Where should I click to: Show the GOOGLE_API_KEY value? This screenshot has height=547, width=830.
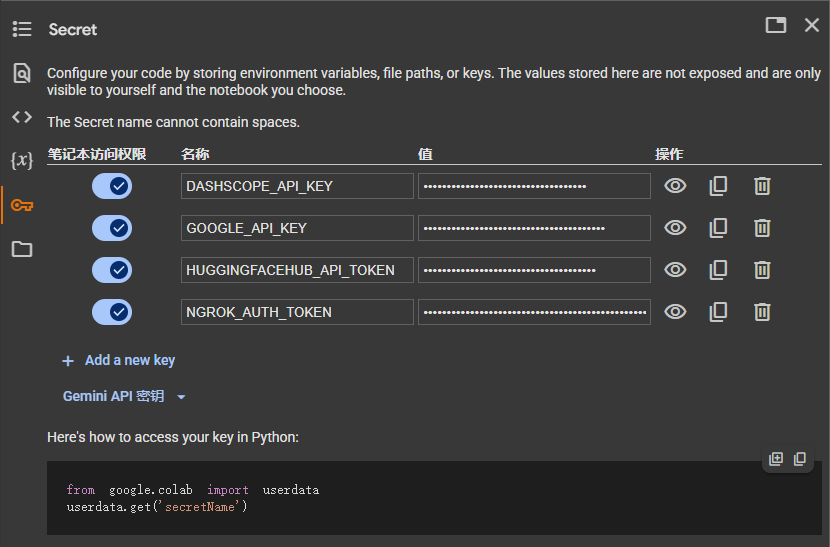click(x=675, y=228)
